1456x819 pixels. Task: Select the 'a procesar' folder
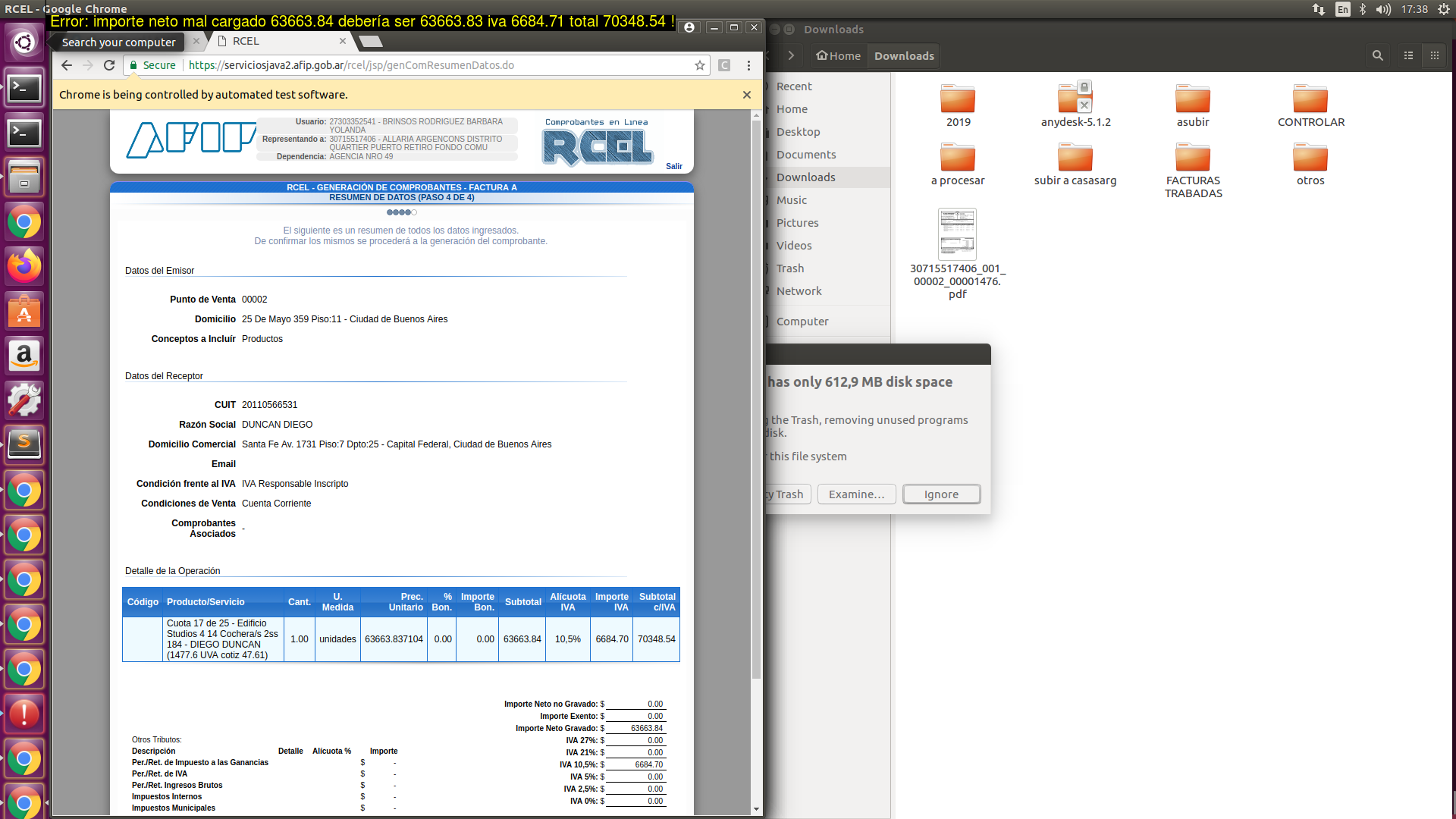[958, 164]
